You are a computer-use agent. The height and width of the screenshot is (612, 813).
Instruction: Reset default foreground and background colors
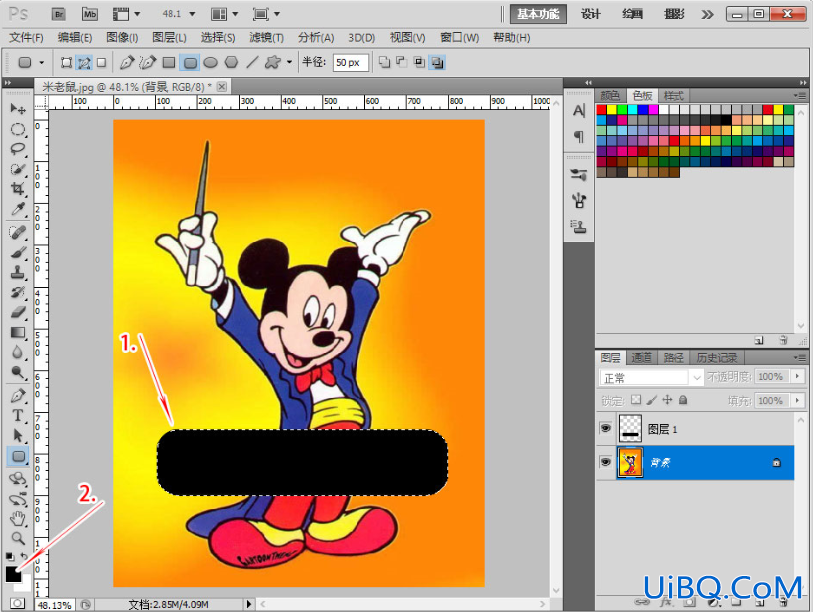10,557
